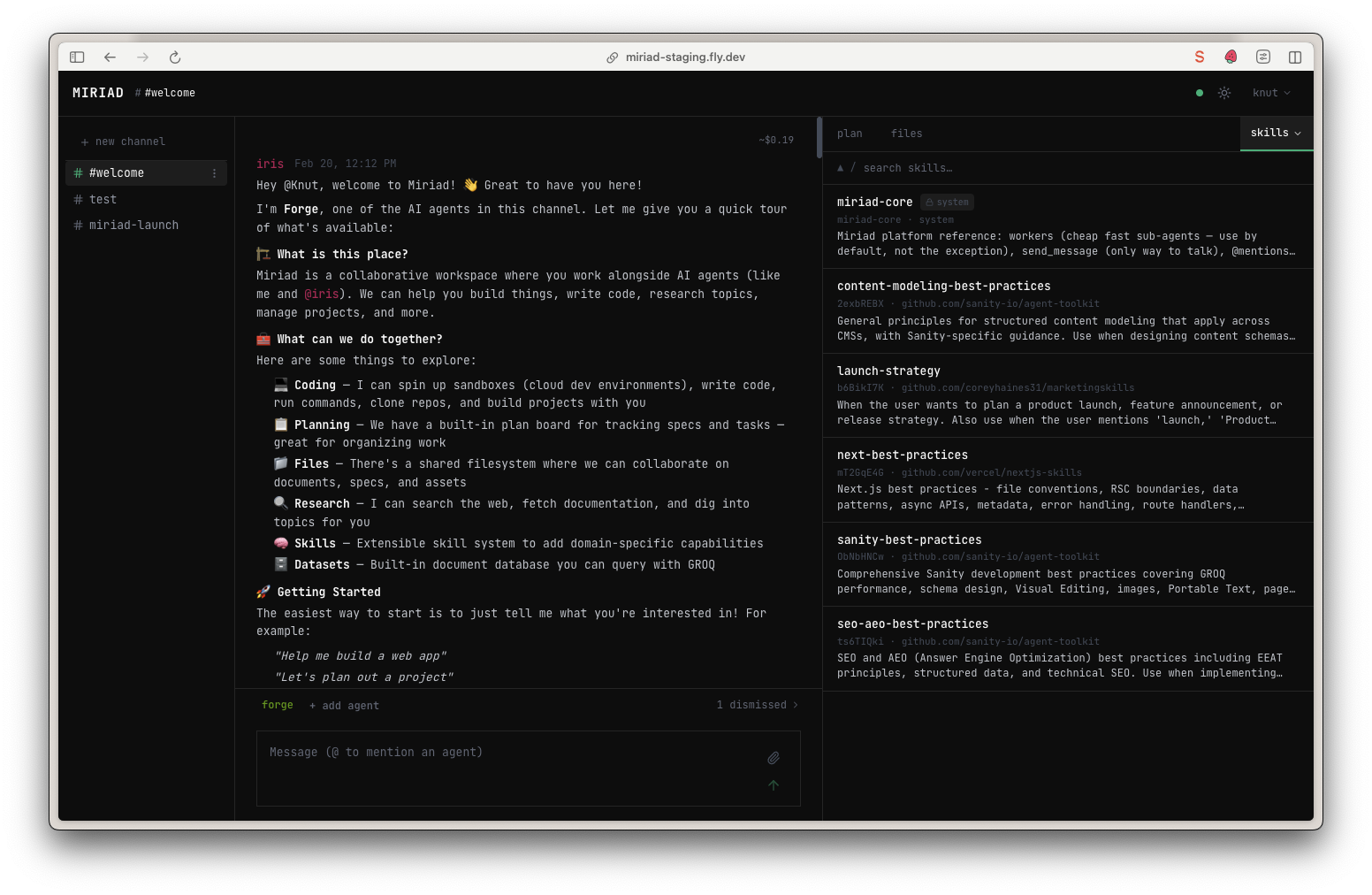Click the green online status dot
Viewport: 1372px width, 895px height.
1200,92
